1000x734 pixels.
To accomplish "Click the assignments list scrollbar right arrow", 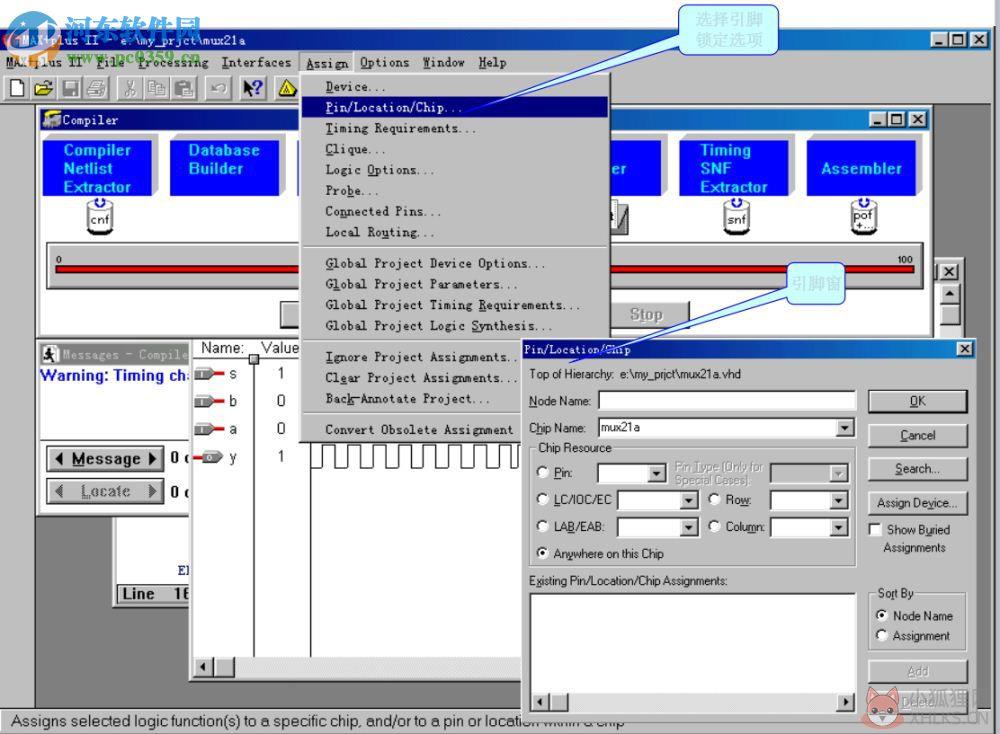I will pos(846,702).
